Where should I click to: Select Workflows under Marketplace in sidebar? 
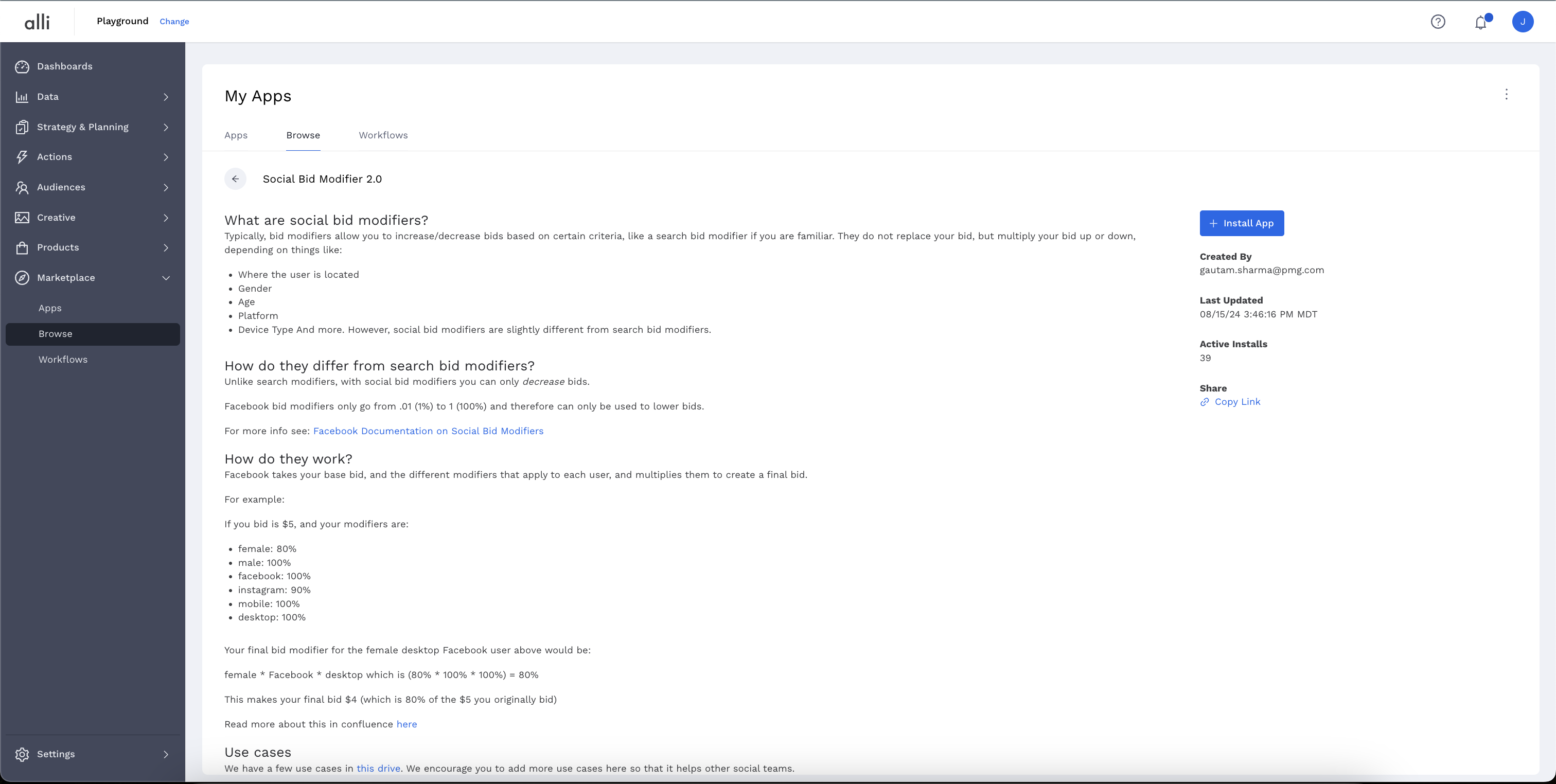click(63, 360)
